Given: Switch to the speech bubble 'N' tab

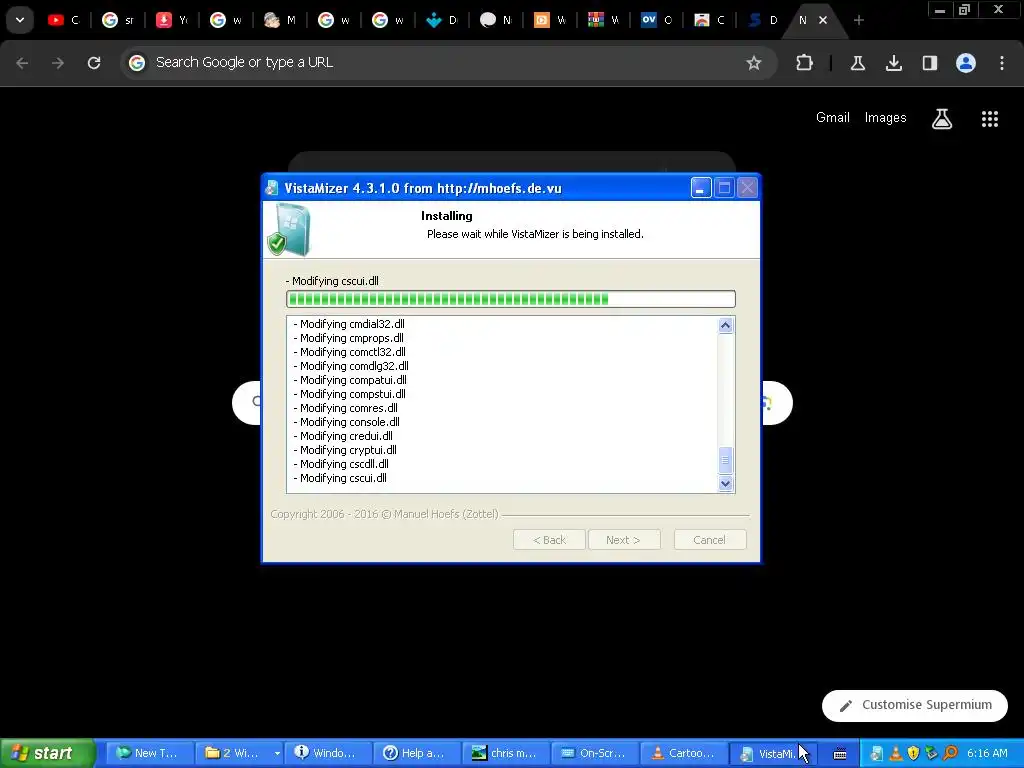Looking at the screenshot, I should pos(496,20).
